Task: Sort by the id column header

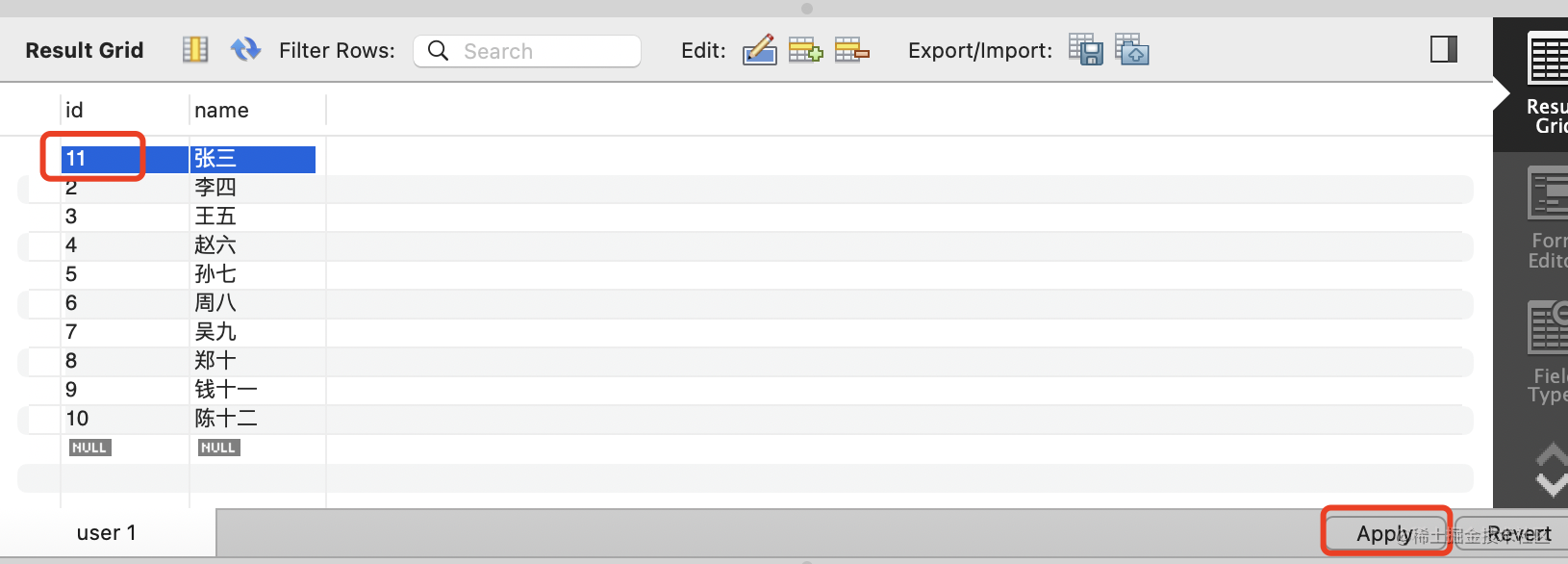Action: (x=124, y=110)
